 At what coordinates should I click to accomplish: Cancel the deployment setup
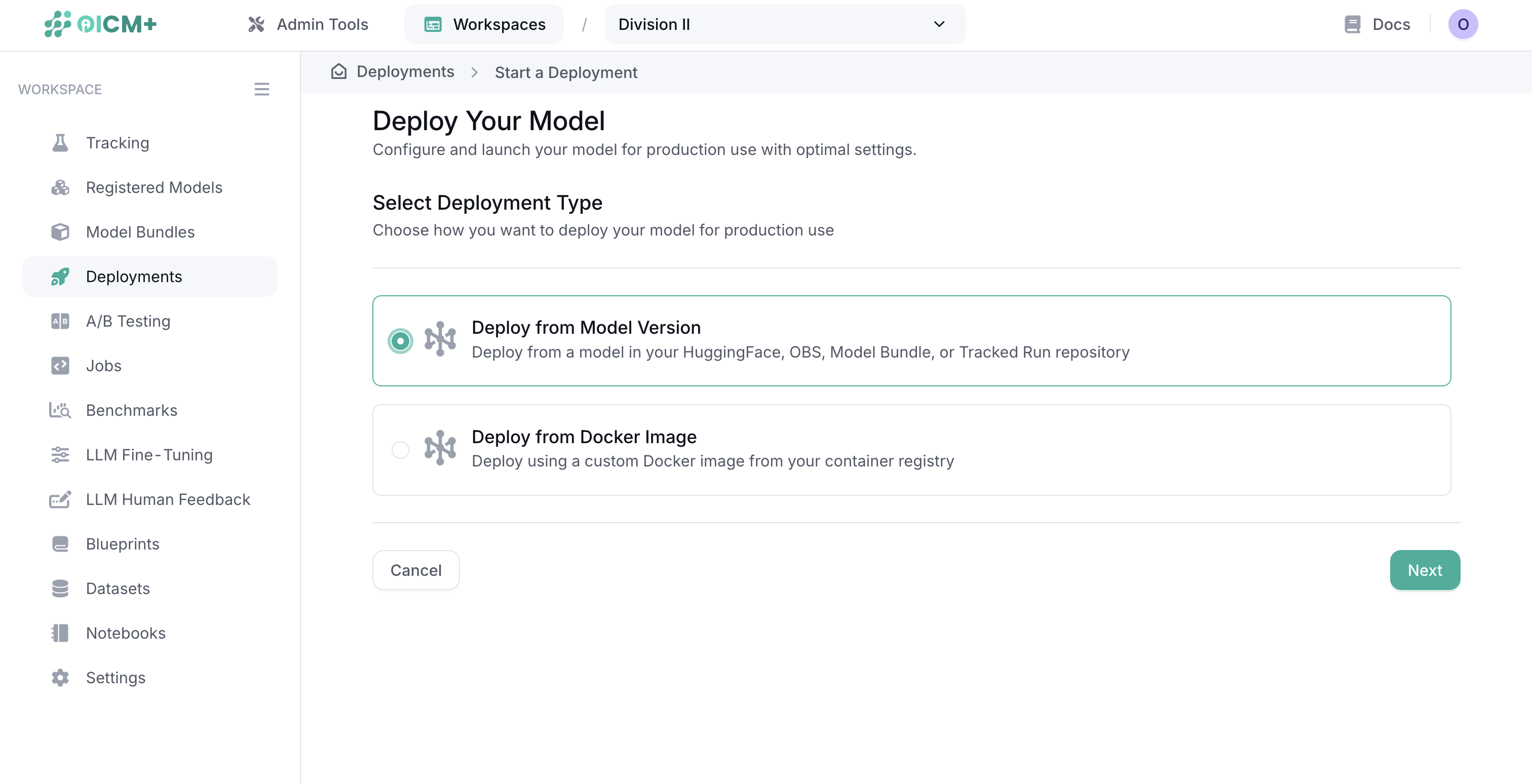[416, 570]
